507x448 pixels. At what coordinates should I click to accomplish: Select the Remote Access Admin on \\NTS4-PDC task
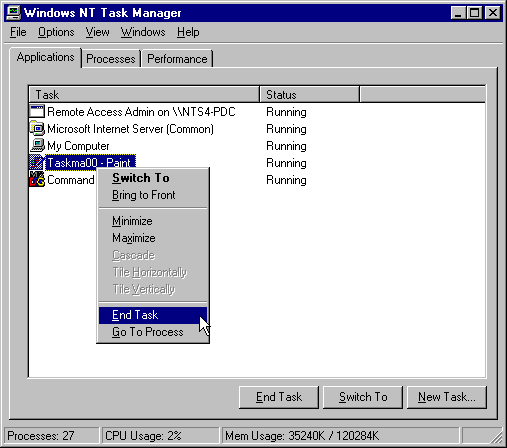141,112
